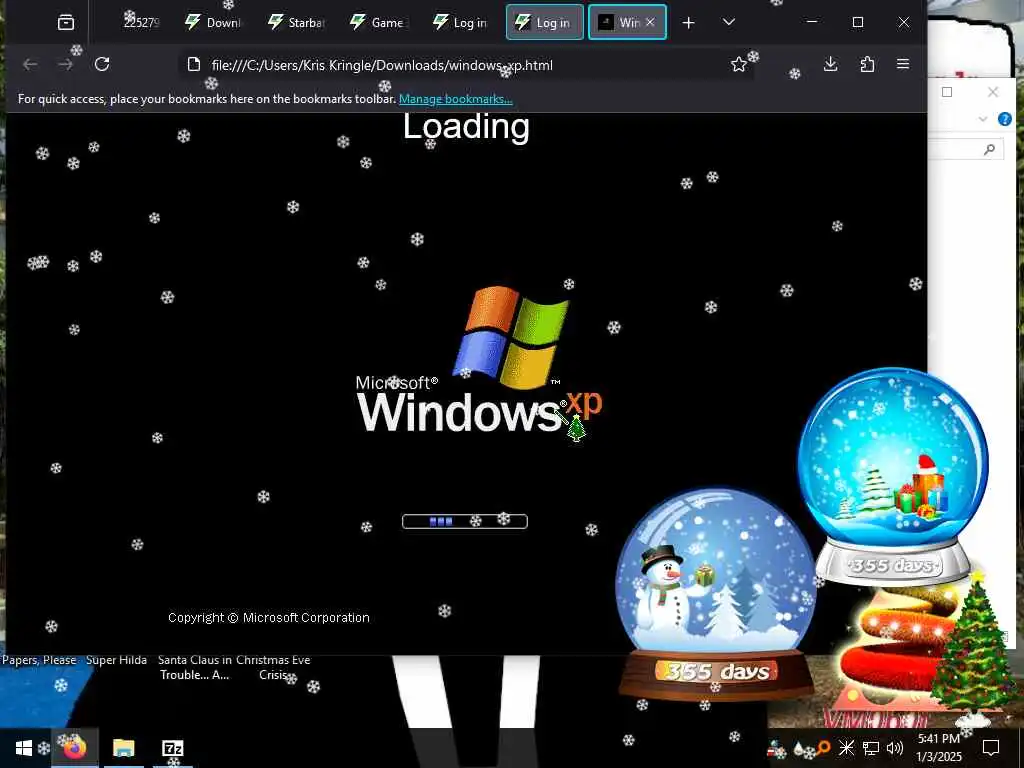The image size is (1024, 768).
Task: Open the Downloads panel
Action: (830, 64)
